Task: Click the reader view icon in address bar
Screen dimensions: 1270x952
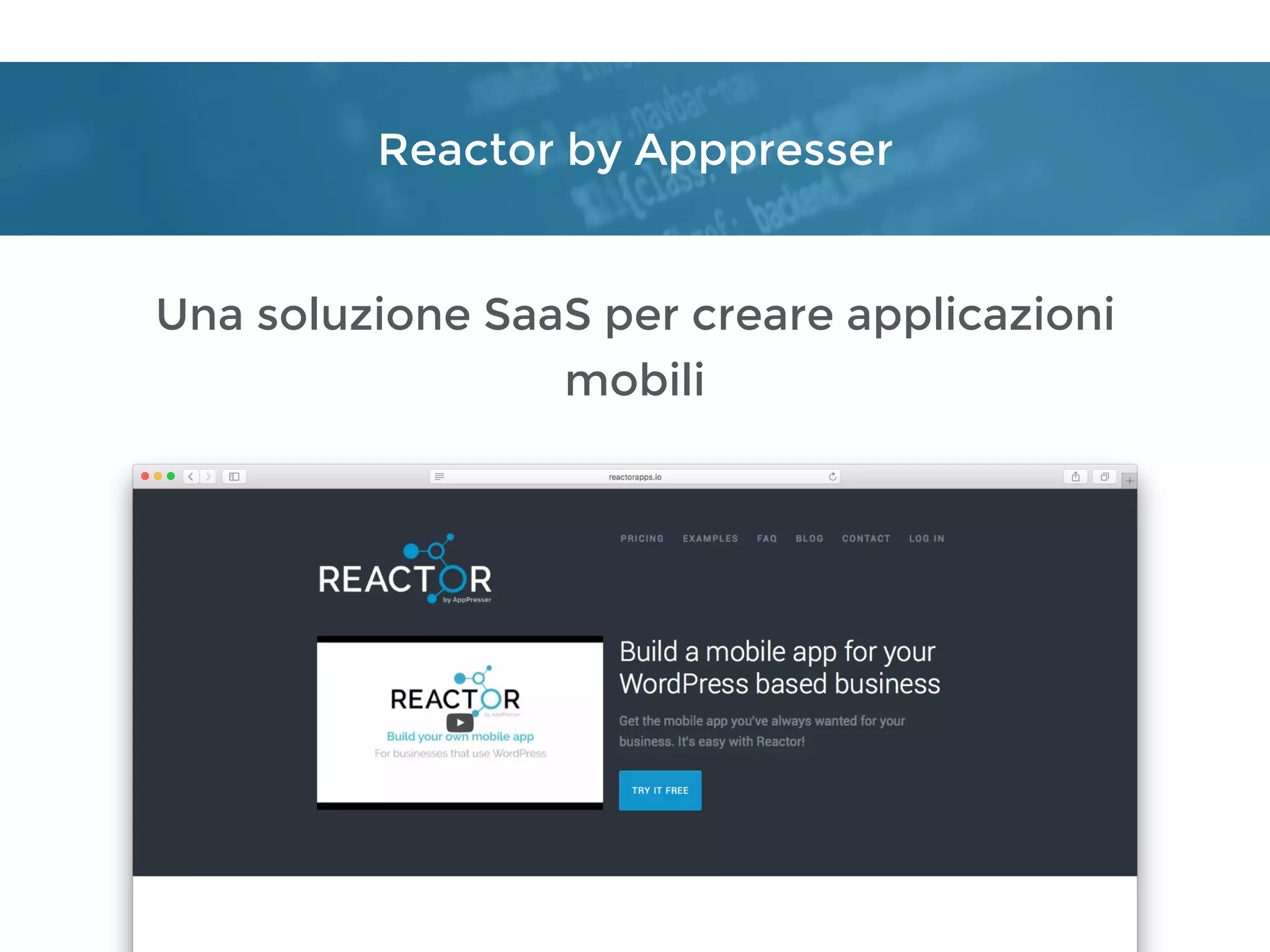Action: coord(440,477)
